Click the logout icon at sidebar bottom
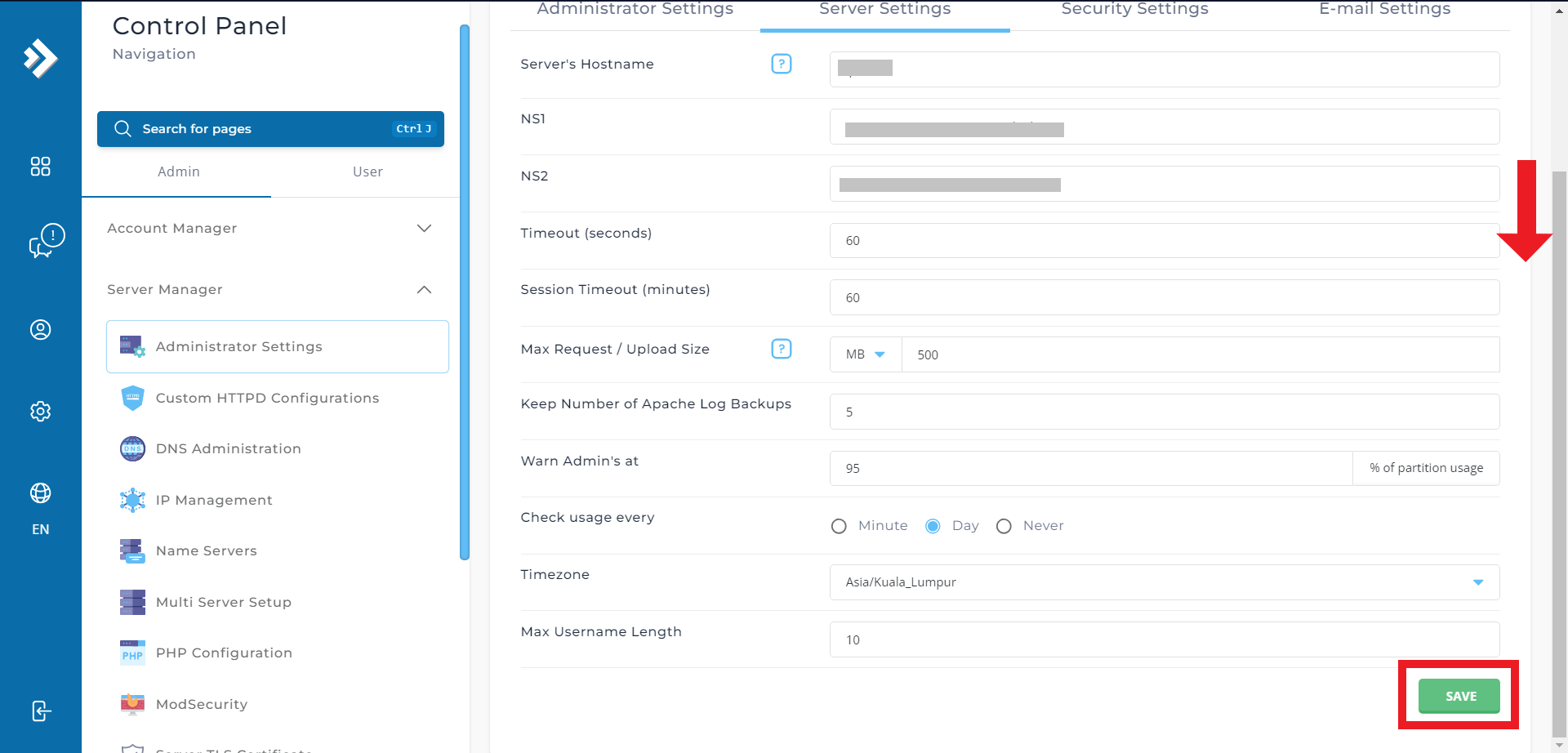 [x=41, y=711]
